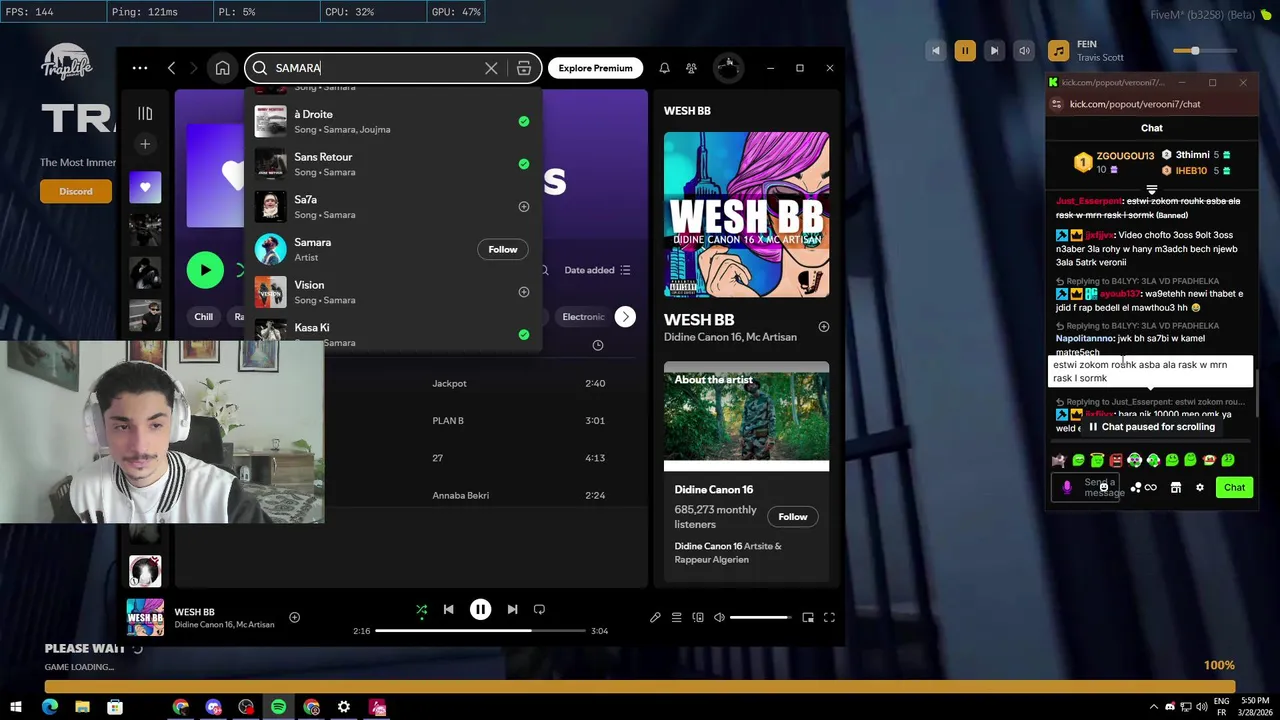Open Microsoft Edge from taskbar
This screenshot has height=720, width=1280.
49,707
